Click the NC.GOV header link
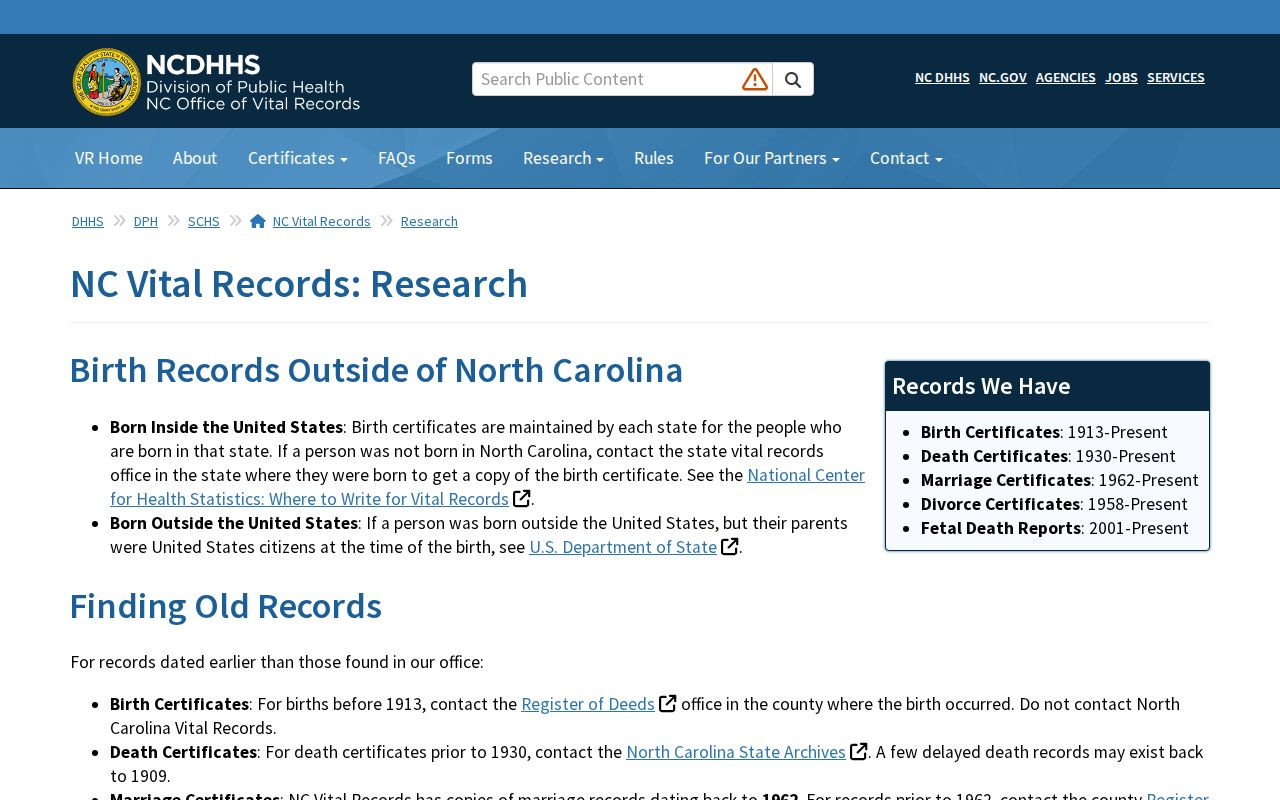Viewport: 1280px width, 800px height. point(1003,77)
